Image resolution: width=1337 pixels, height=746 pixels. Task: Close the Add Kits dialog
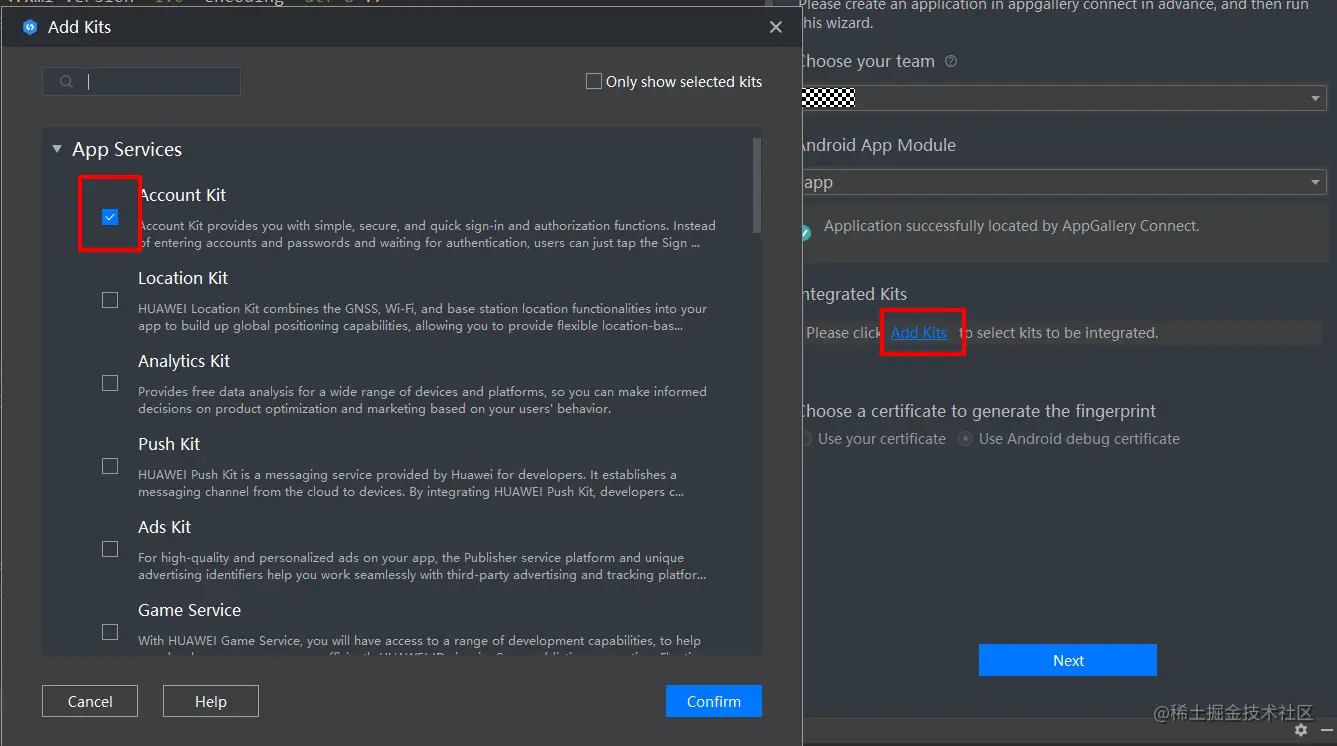[776, 27]
